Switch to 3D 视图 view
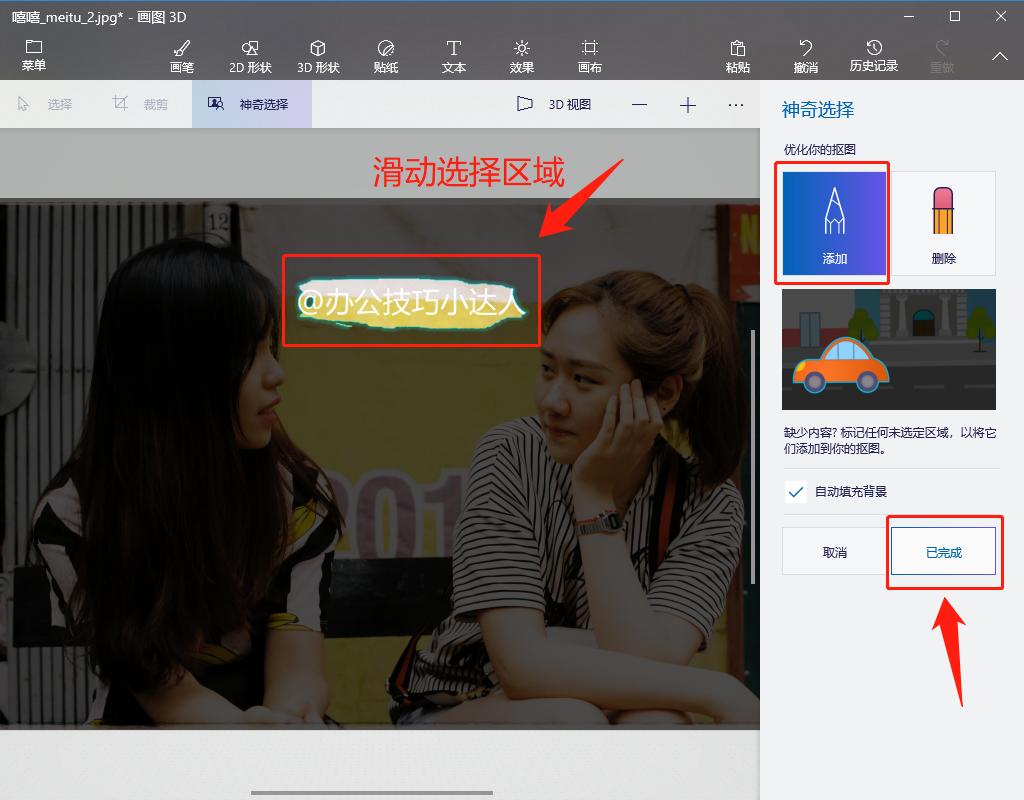 coord(551,104)
